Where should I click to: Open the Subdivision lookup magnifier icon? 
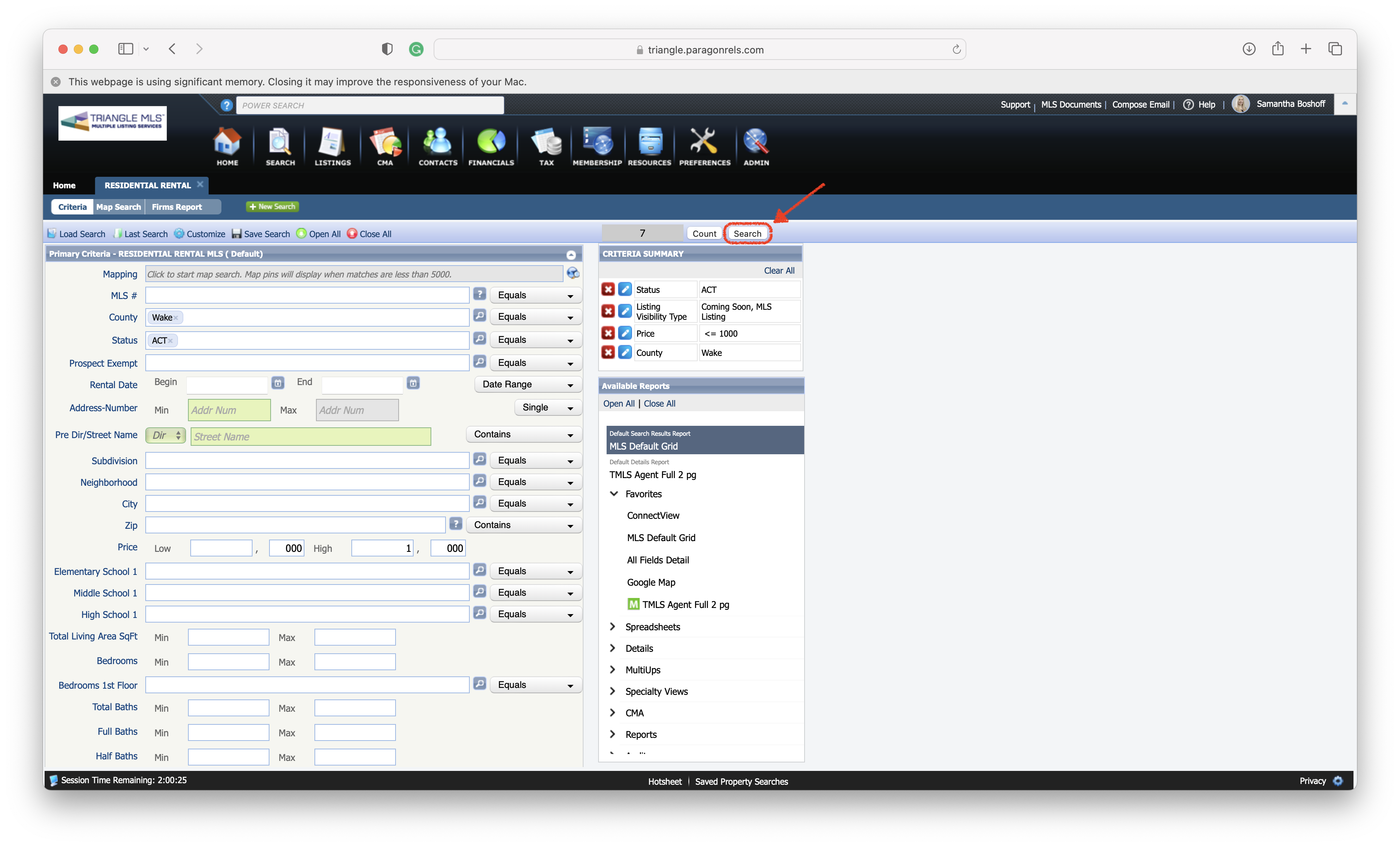click(x=480, y=459)
